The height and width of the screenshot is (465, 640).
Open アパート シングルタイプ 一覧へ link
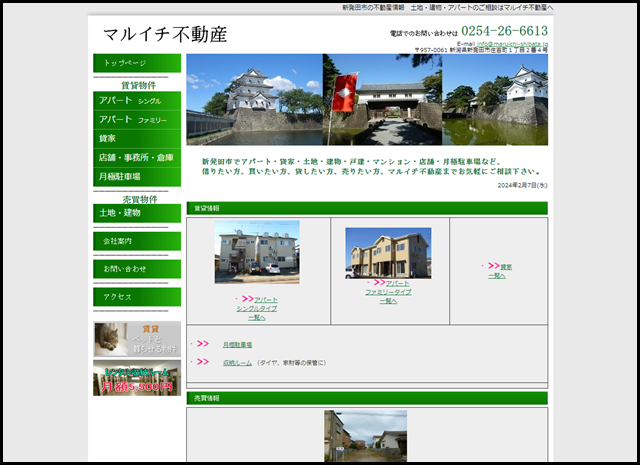[x=257, y=309]
